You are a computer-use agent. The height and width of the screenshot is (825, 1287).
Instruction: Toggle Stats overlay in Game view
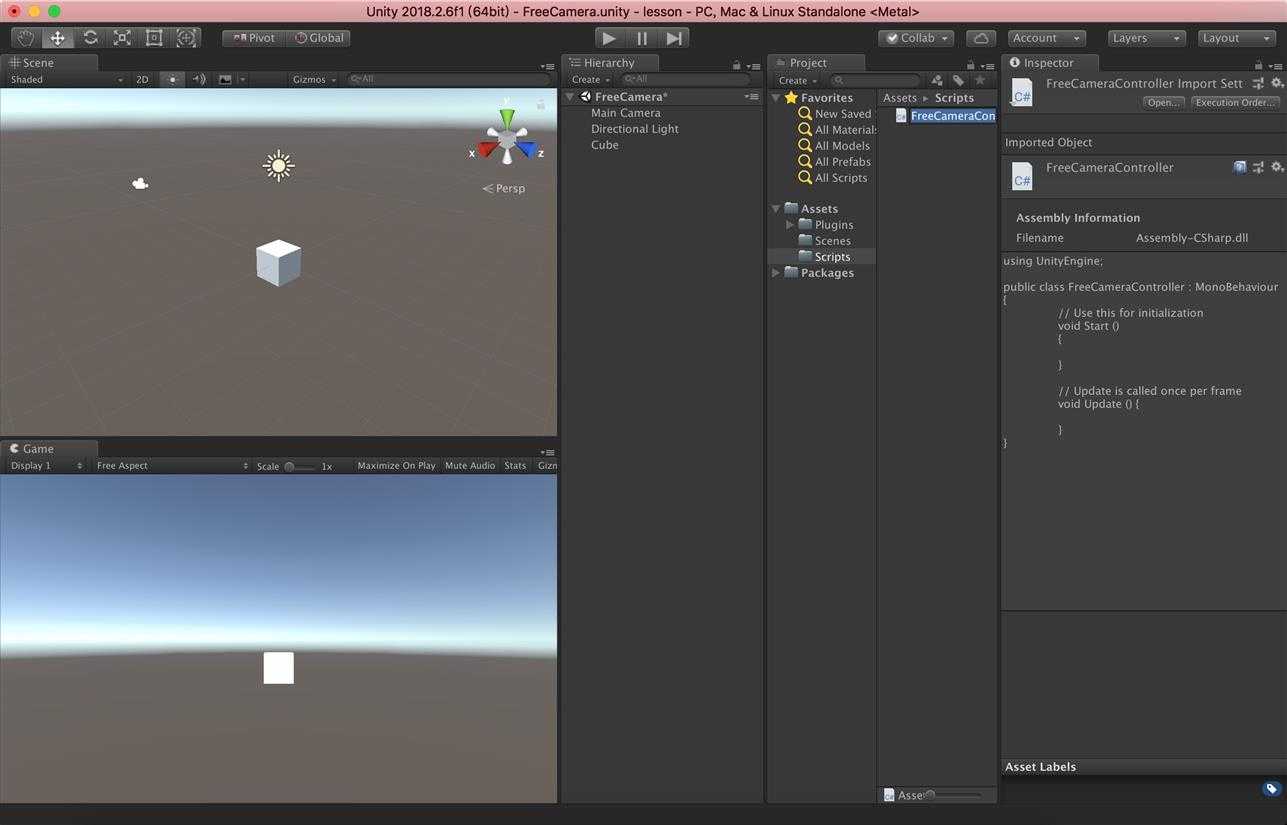515,466
